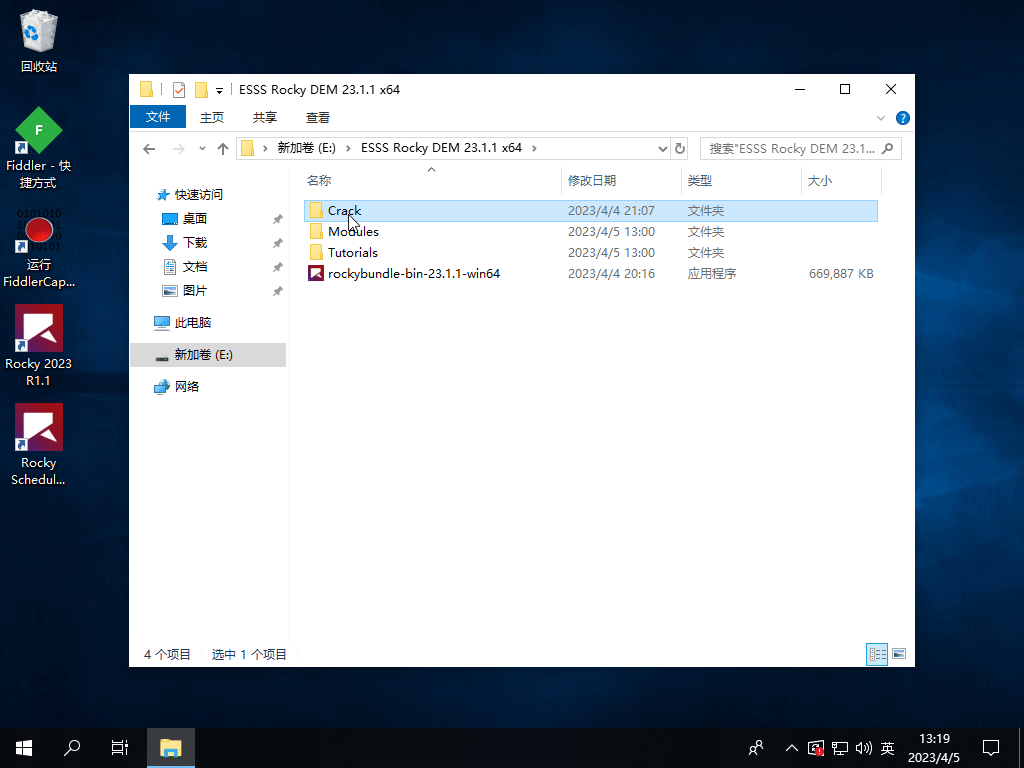Select Rocky 2023 R1.1 desktop shortcut
This screenshot has width=1024, height=768.
39,345
